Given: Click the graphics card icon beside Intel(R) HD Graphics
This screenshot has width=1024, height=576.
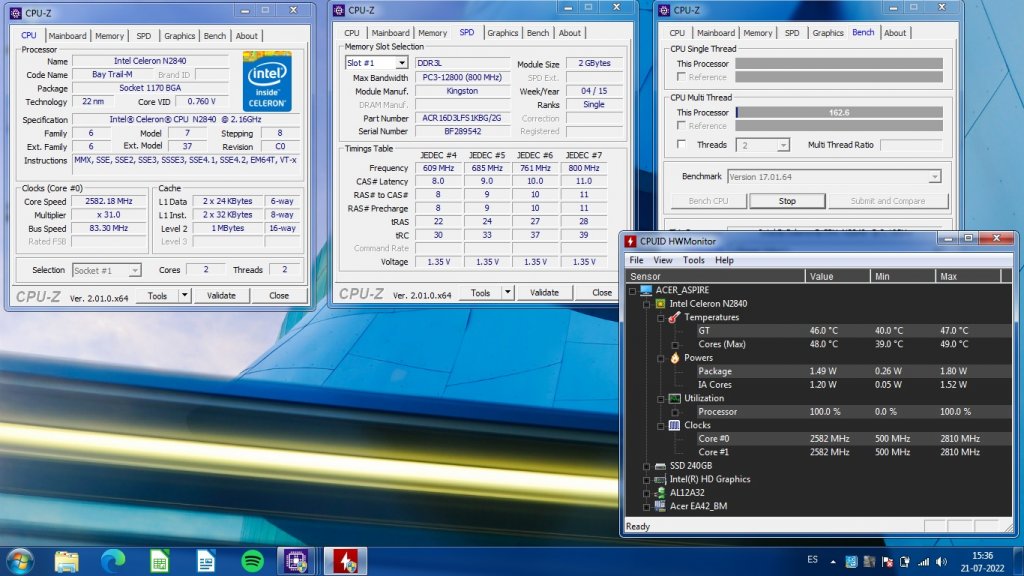Looking at the screenshot, I should pos(660,479).
